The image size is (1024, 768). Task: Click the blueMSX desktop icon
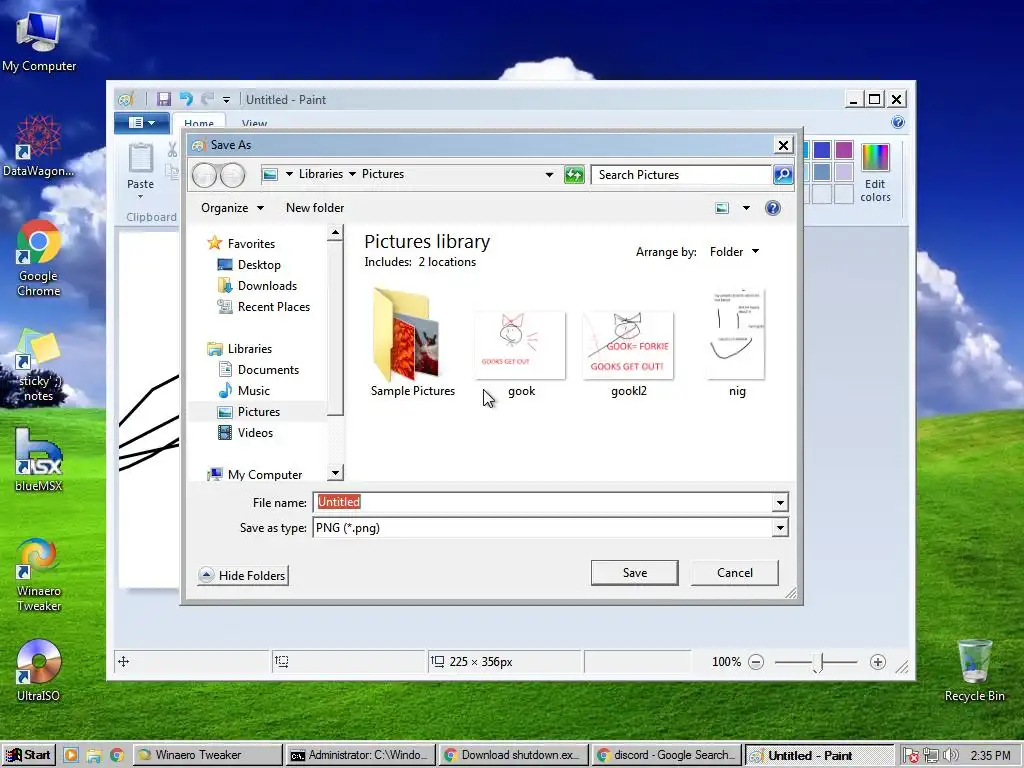tap(39, 459)
